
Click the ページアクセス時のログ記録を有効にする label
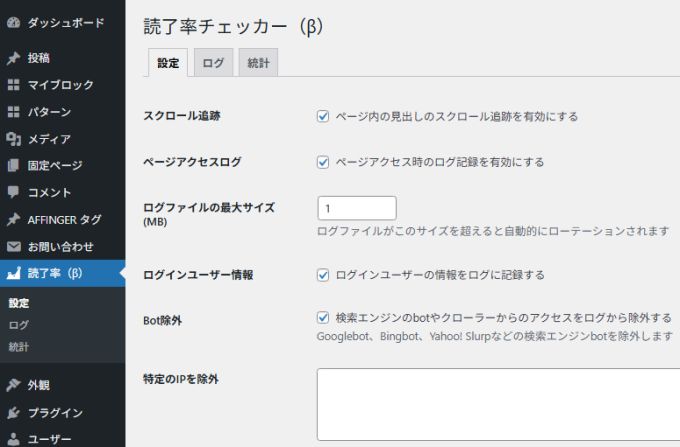tap(440, 162)
